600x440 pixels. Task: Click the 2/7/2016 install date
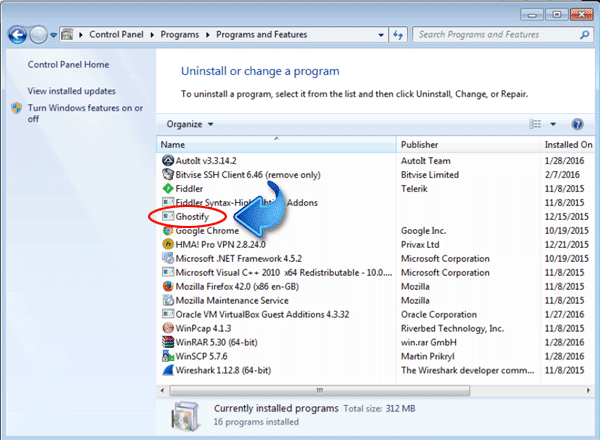tap(562, 175)
